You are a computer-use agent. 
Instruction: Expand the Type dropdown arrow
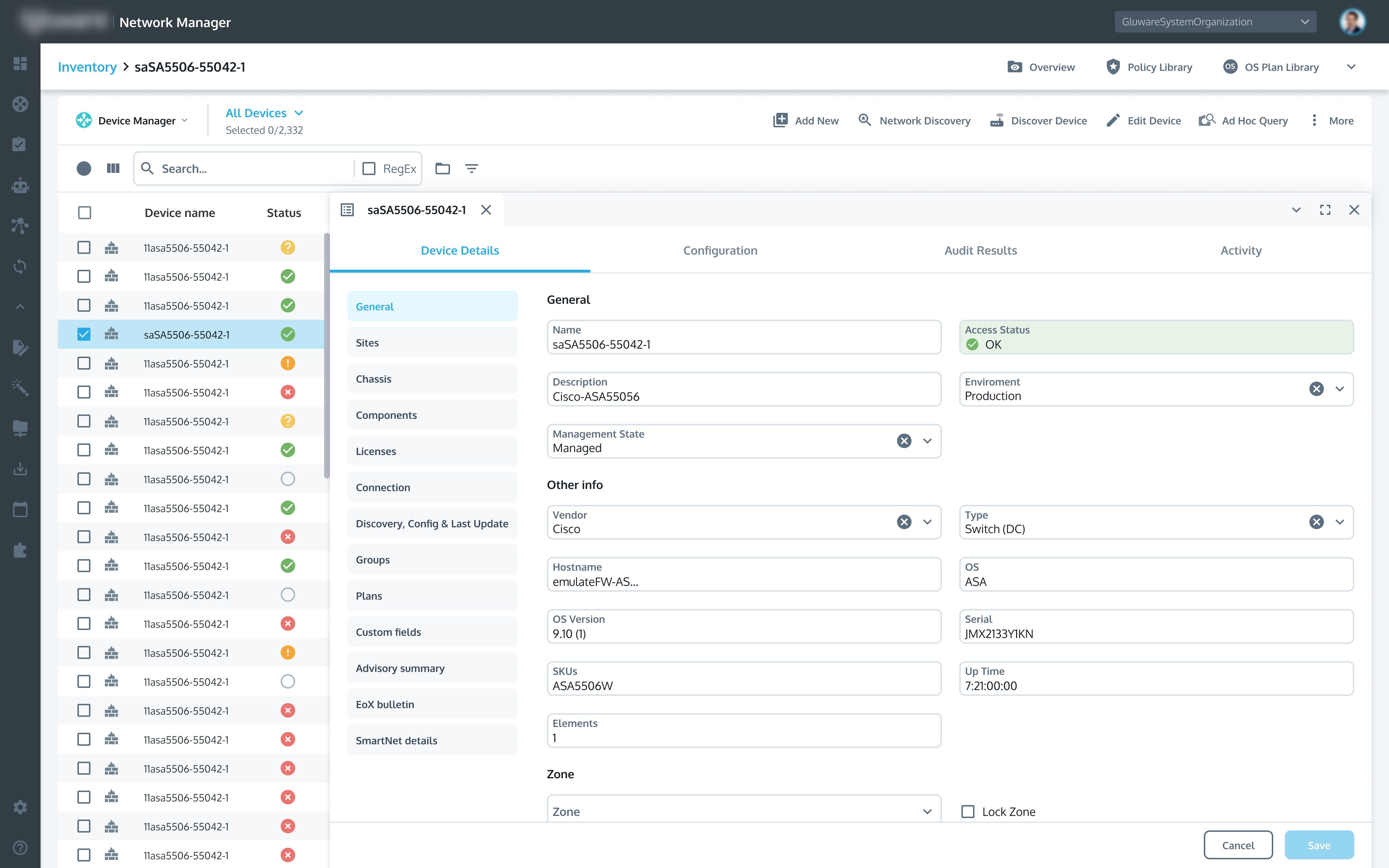pos(1340,522)
